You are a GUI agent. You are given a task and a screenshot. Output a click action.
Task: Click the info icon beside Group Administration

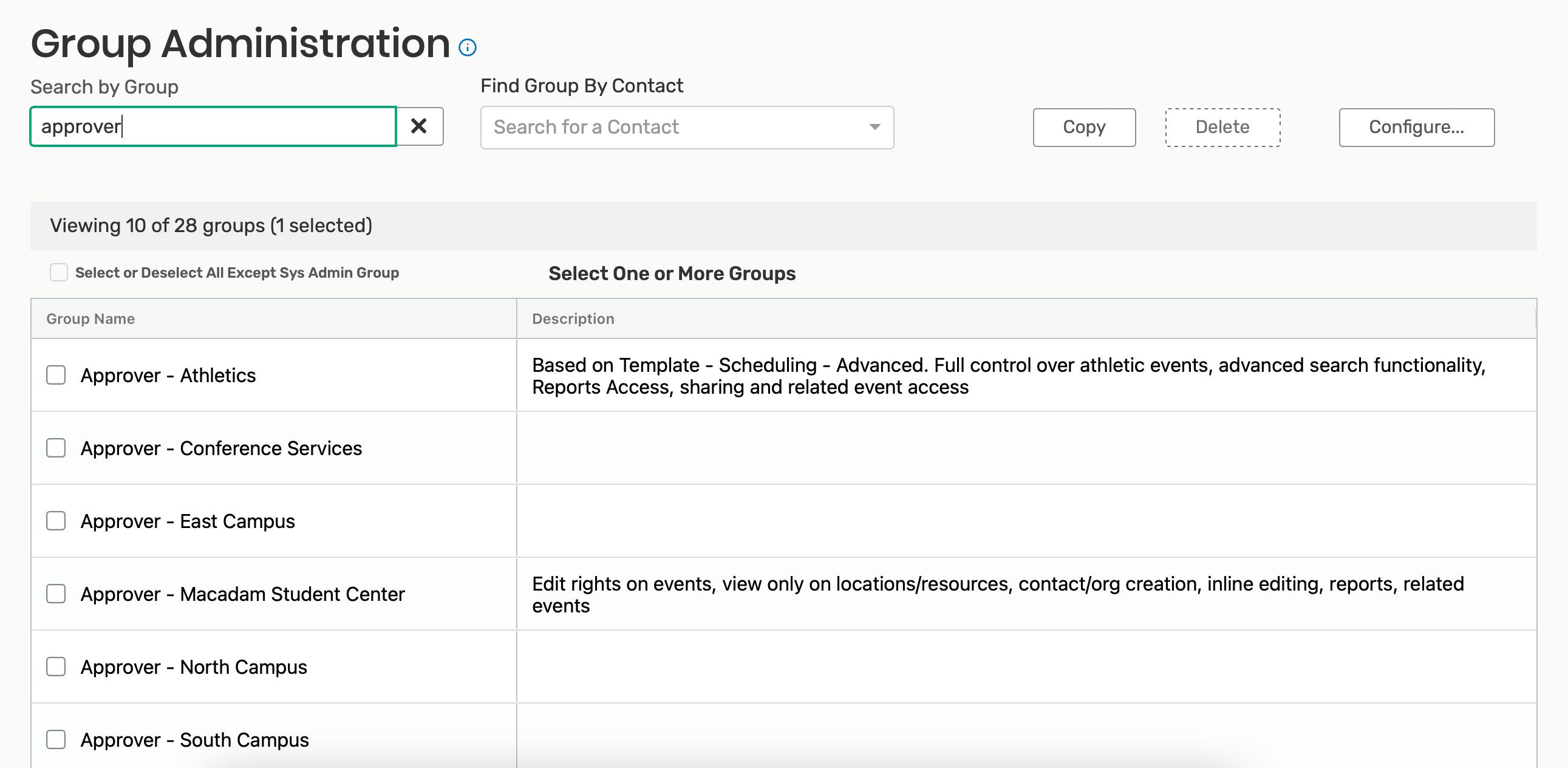[x=467, y=47]
